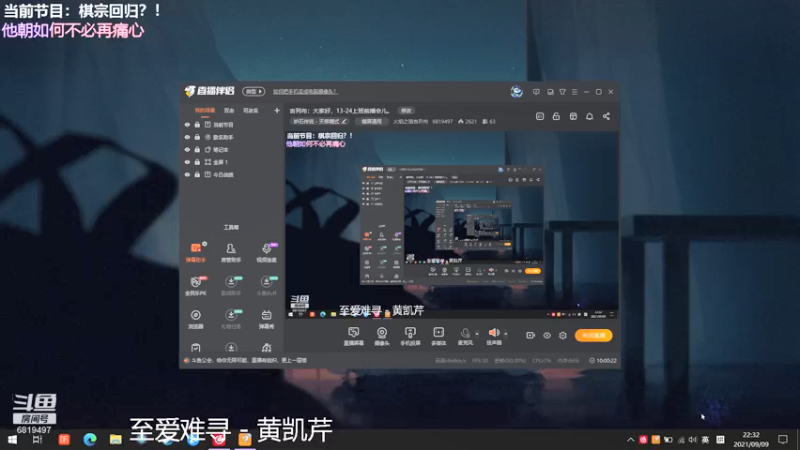Open the voice tool with purple badge
800x450 pixels.
tap(266, 252)
